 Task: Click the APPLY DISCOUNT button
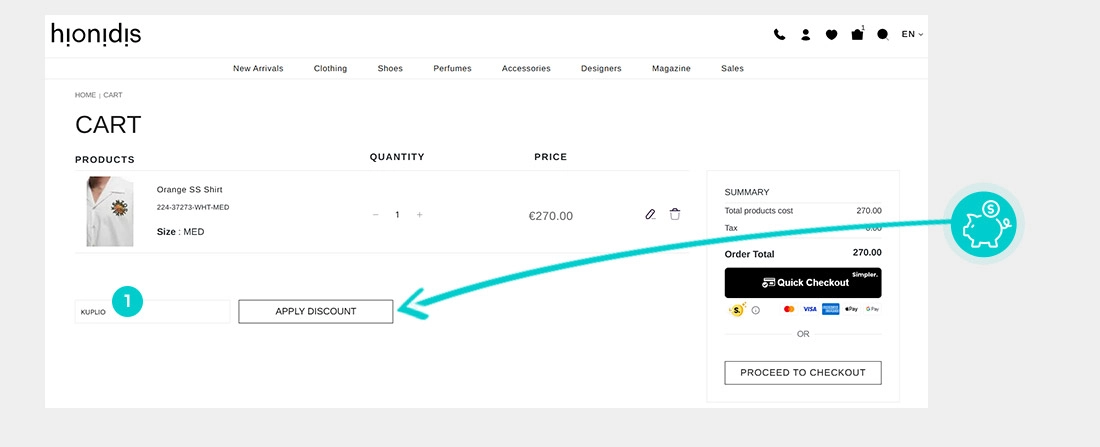point(316,312)
